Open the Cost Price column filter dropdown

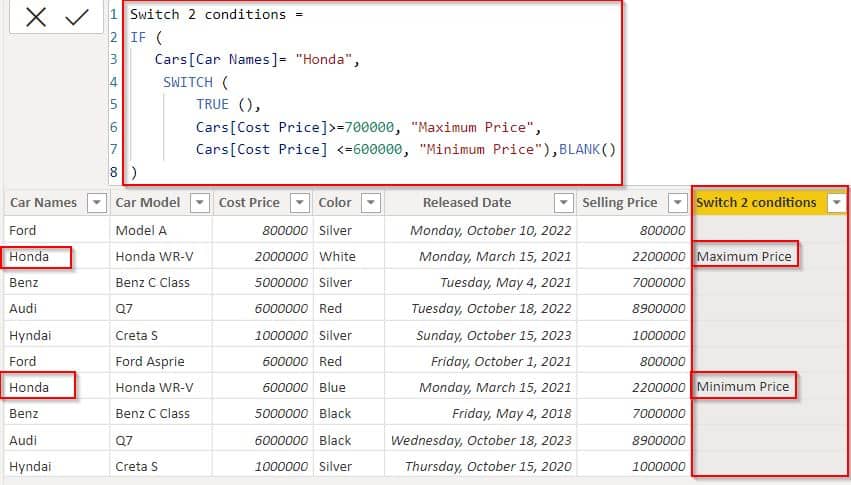click(300, 203)
